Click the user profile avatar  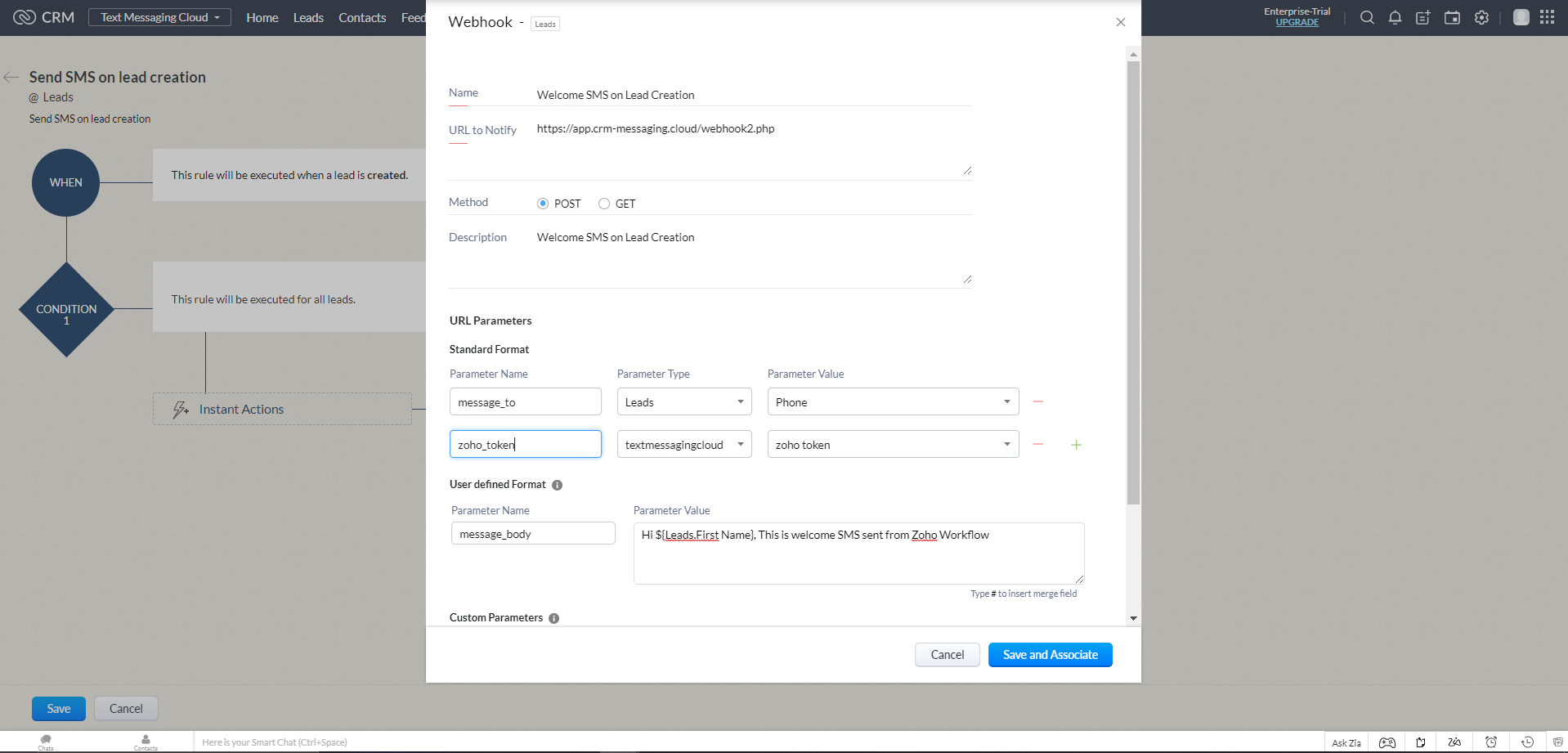(1521, 17)
